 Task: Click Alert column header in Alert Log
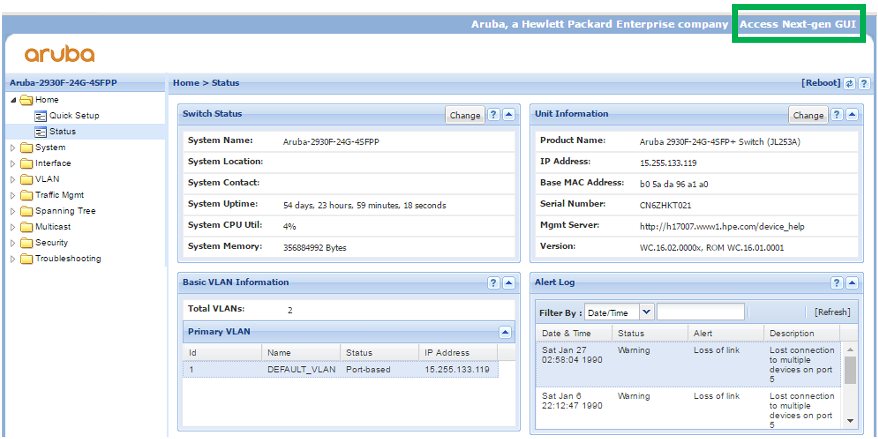pyautogui.click(x=726, y=333)
